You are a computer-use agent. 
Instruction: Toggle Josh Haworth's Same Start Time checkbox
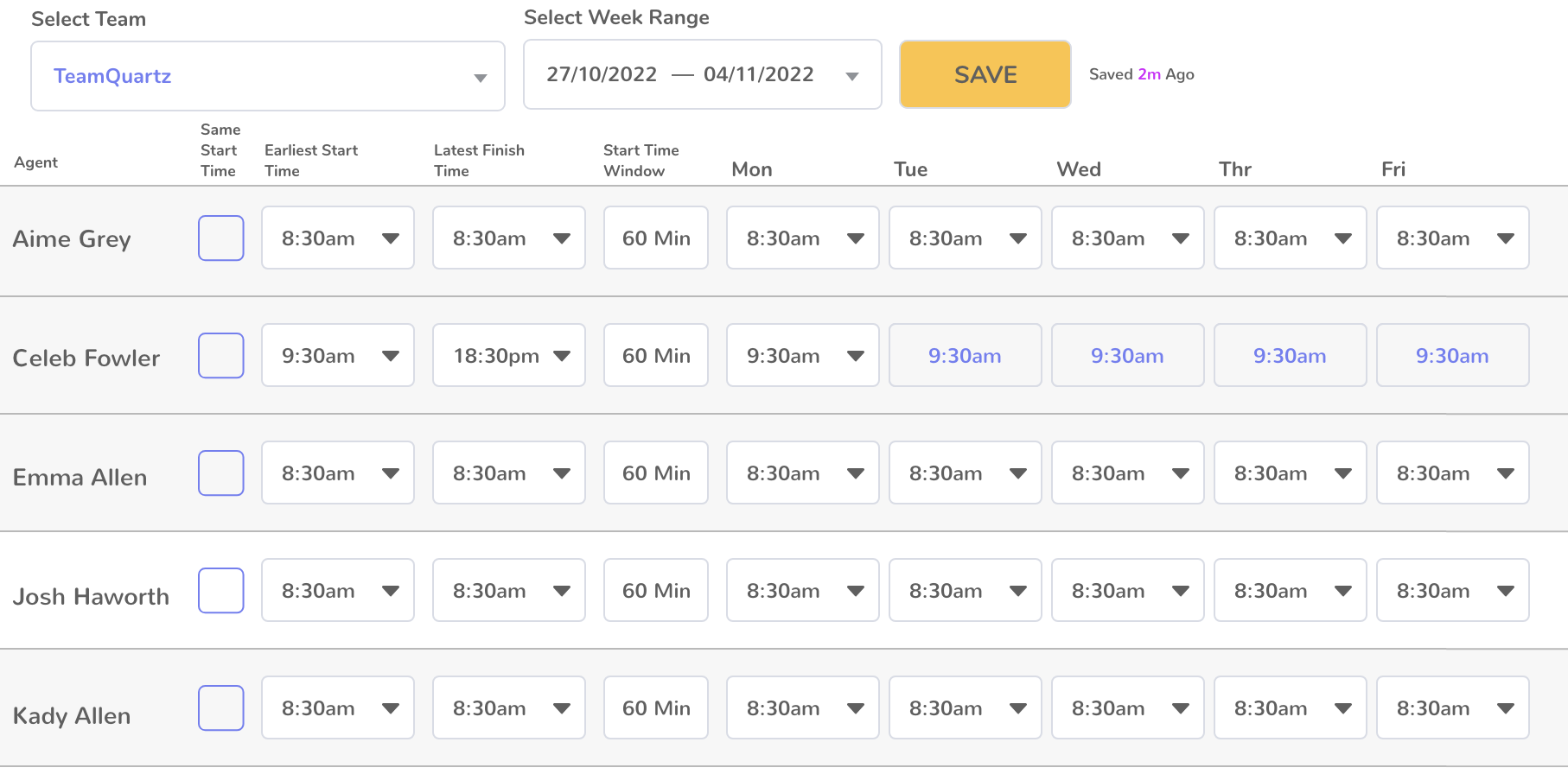[221, 591]
